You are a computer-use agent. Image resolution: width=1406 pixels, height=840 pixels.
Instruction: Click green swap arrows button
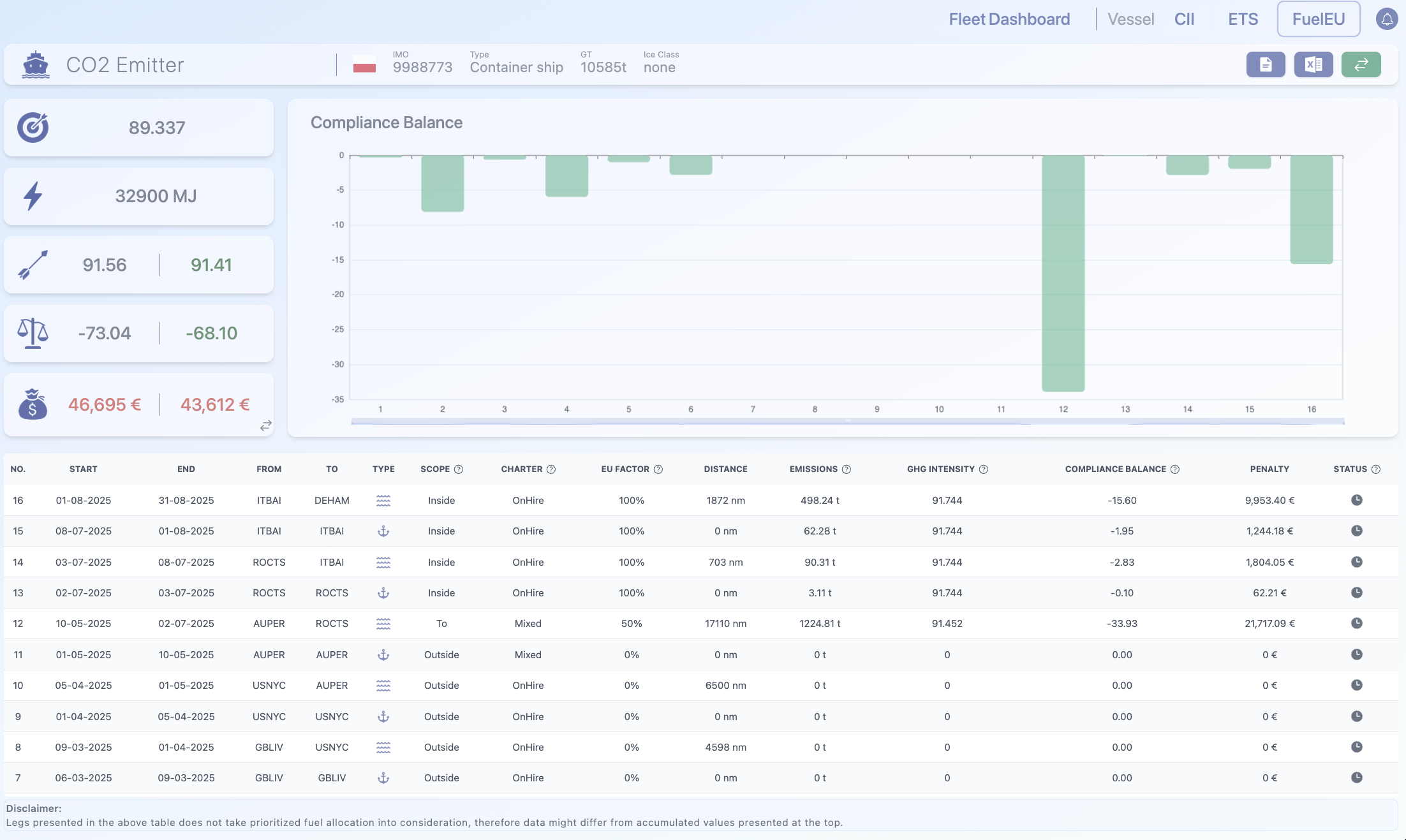click(x=1361, y=64)
